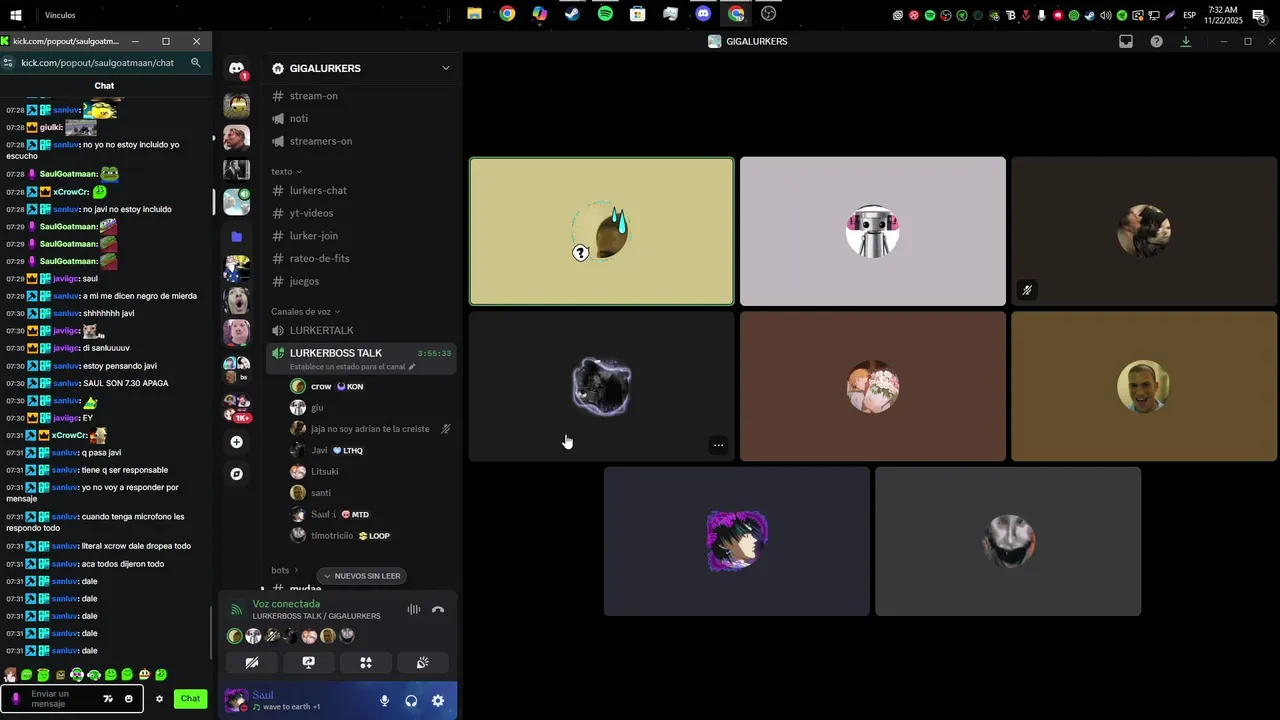Viewport: 1280px width, 720px height.
Task: Open File Explorer from taskbar
Action: point(474,14)
